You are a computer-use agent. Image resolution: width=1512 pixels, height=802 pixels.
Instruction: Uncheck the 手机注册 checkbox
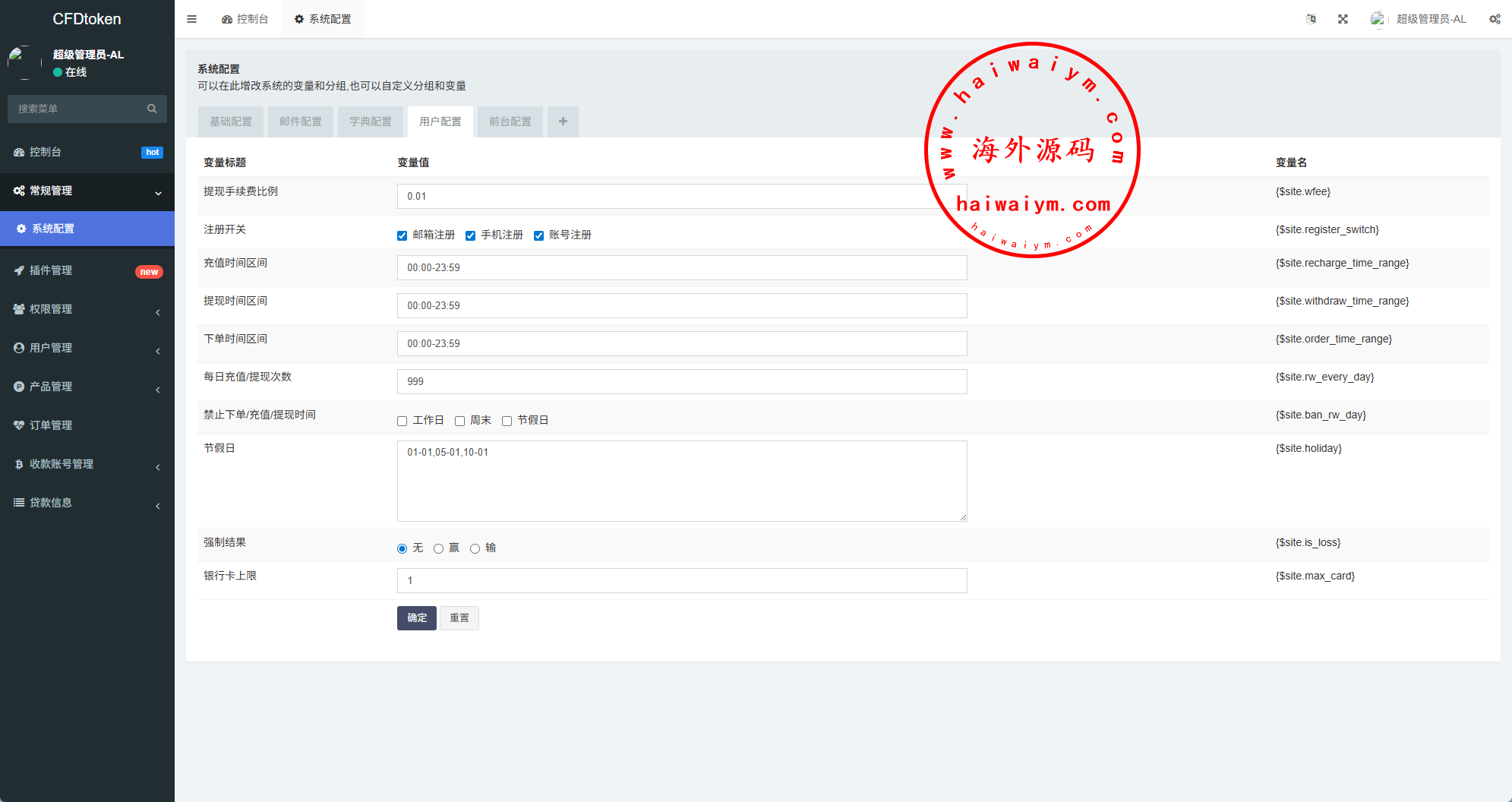click(471, 235)
